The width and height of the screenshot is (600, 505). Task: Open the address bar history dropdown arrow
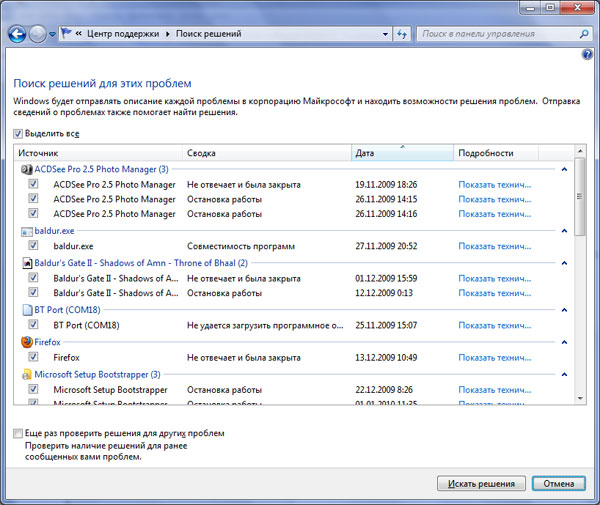click(x=385, y=34)
